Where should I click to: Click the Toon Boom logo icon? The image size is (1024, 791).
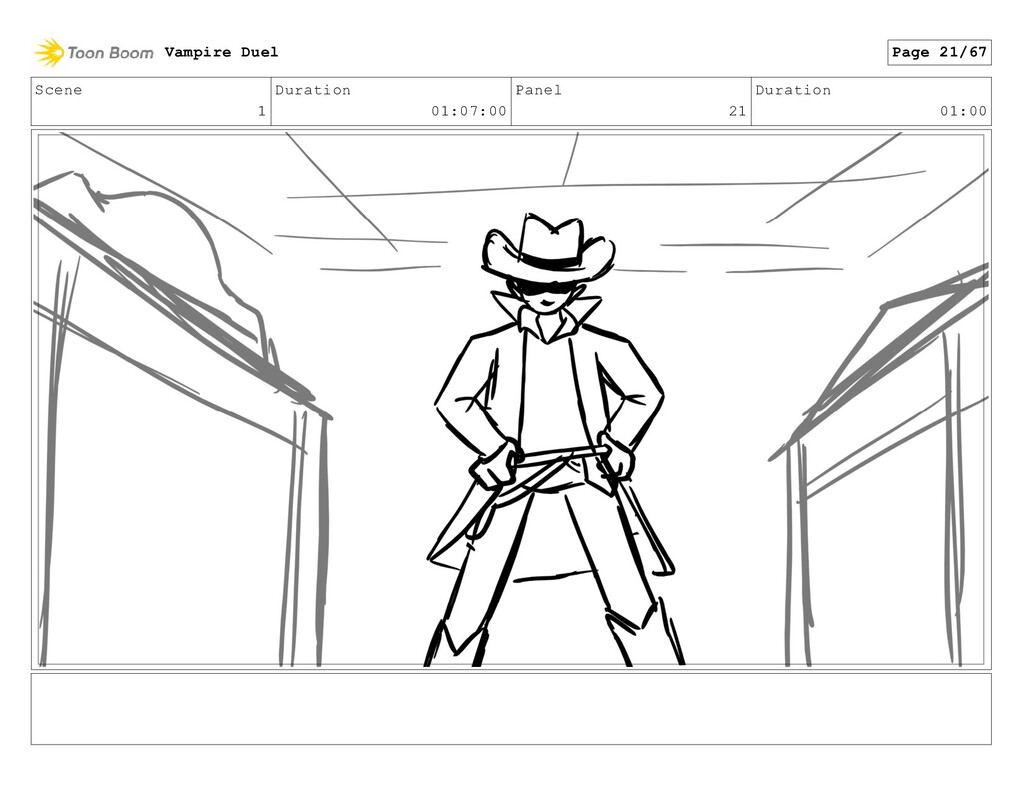49,52
